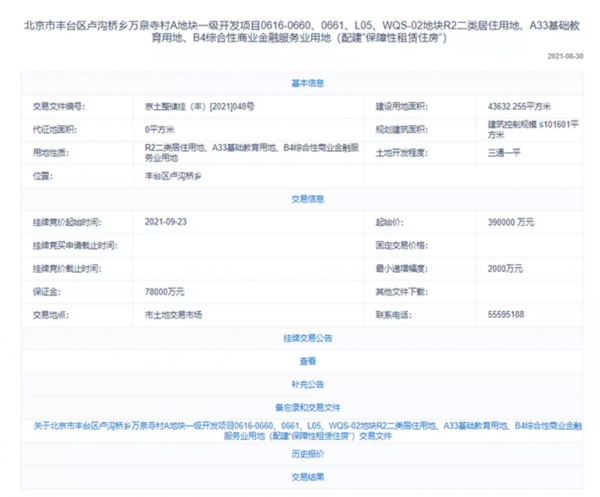Click the publish date 2021-08-30

coord(565,56)
